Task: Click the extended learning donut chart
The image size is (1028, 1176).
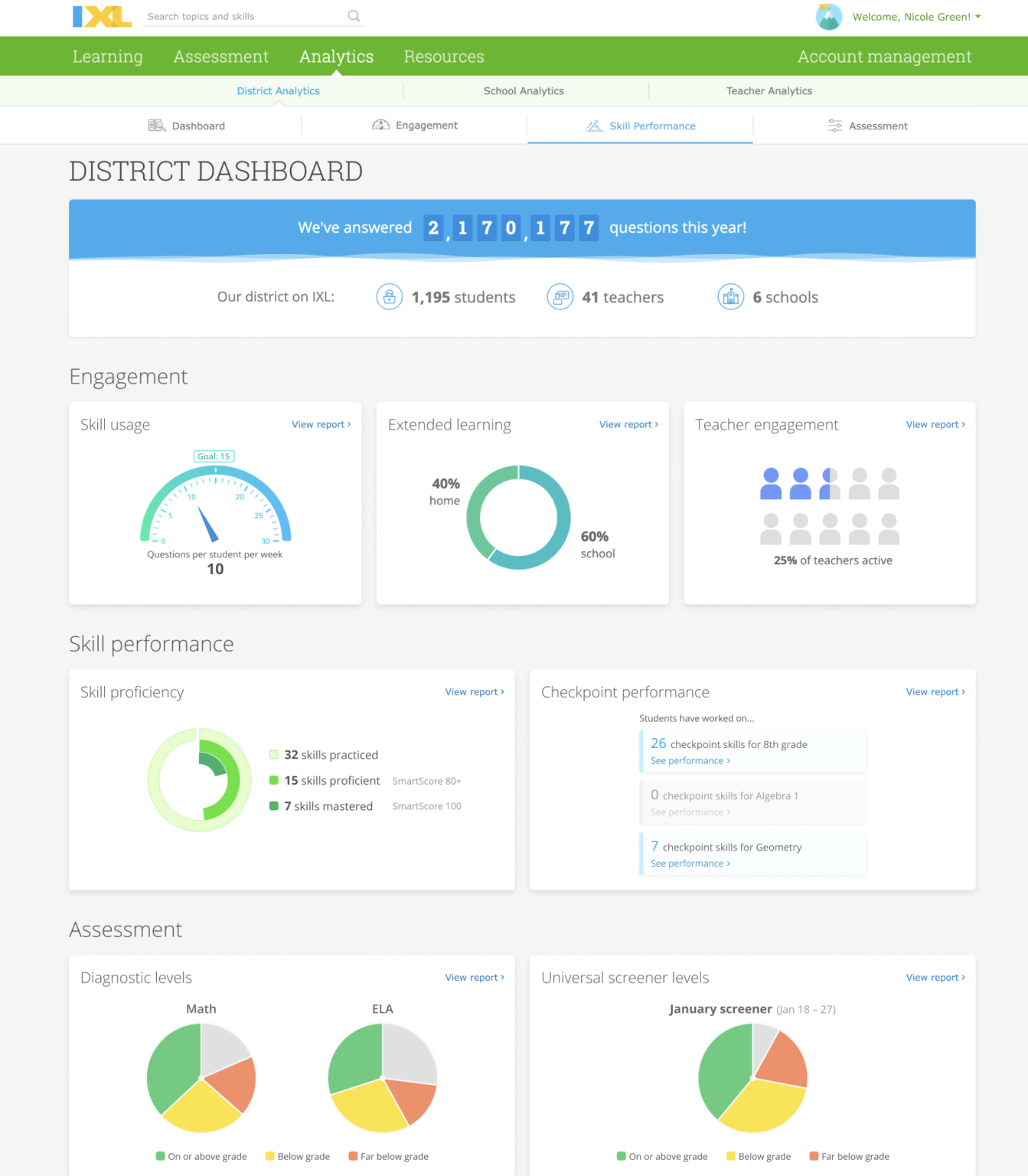Action: click(519, 517)
